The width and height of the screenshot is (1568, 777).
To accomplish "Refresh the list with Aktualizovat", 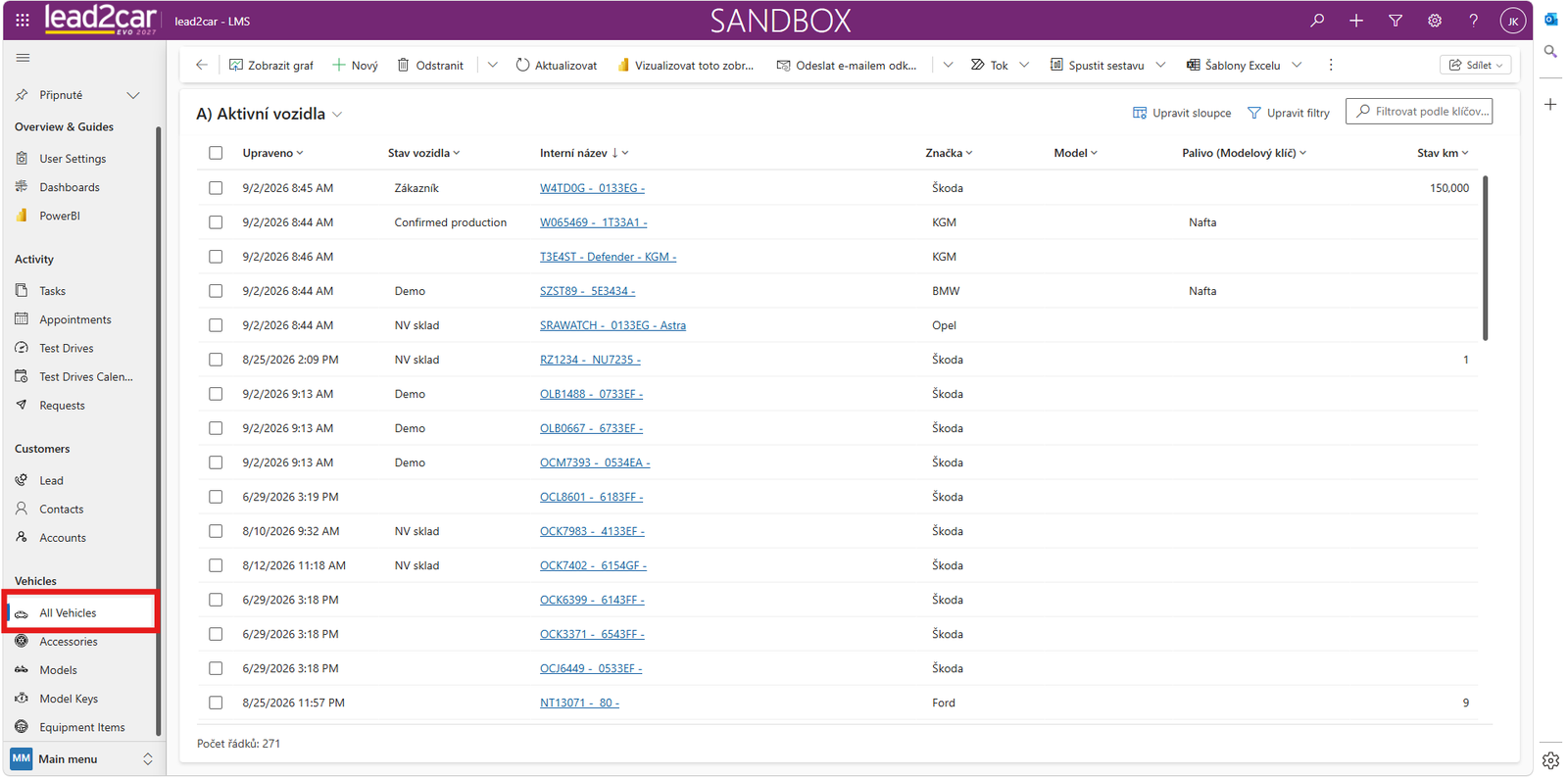I will [556, 65].
